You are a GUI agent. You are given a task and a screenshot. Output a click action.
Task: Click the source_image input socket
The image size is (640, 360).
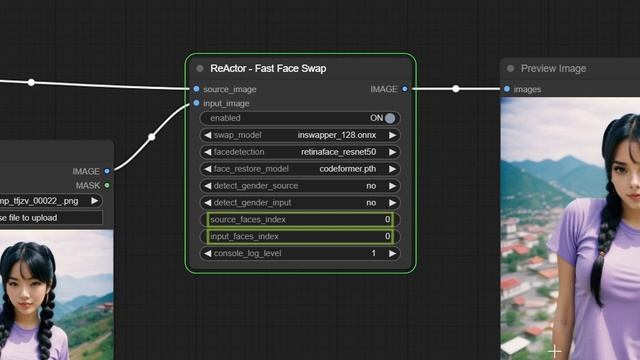(196, 89)
